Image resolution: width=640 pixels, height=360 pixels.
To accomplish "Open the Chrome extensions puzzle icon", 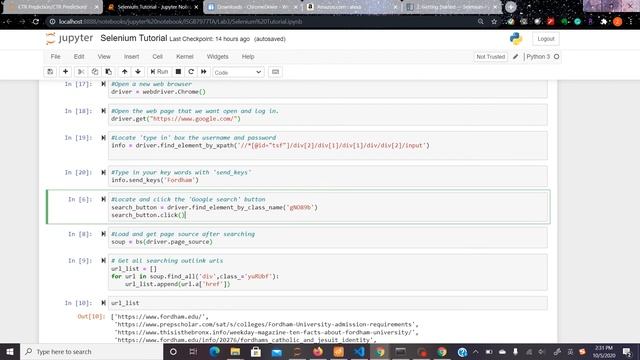I will coord(604,22).
